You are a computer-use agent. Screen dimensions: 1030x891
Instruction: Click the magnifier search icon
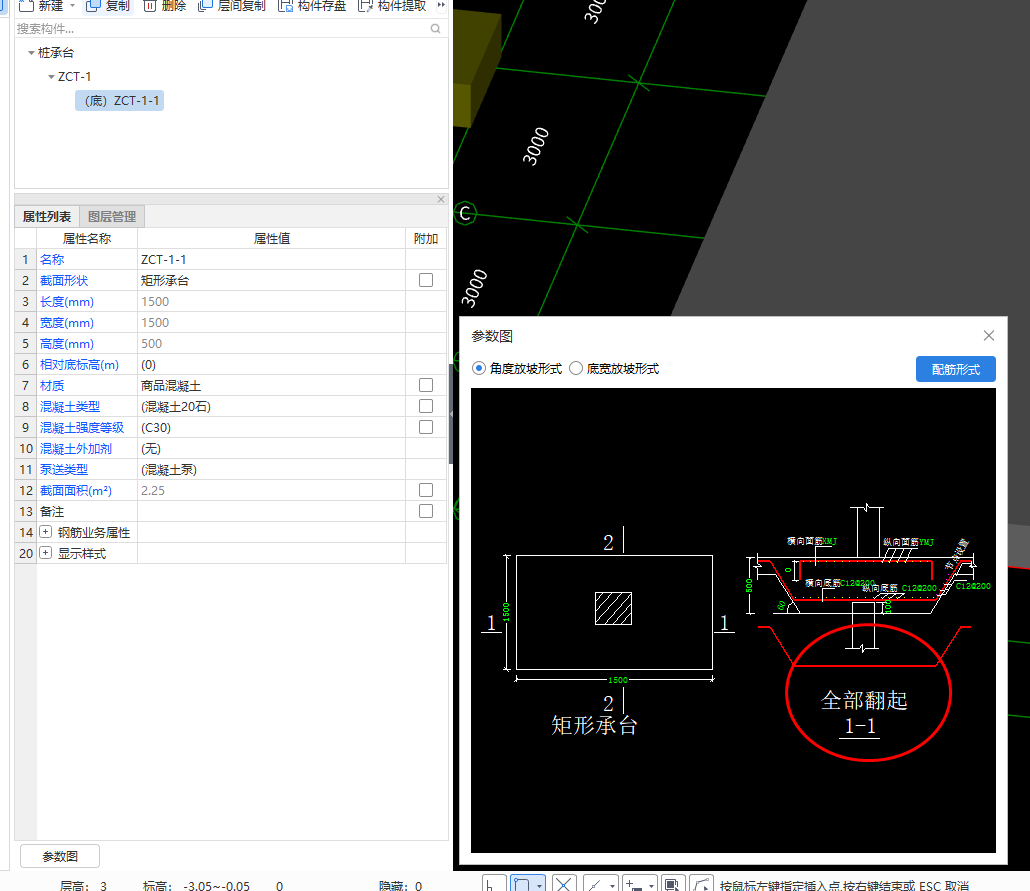(435, 28)
